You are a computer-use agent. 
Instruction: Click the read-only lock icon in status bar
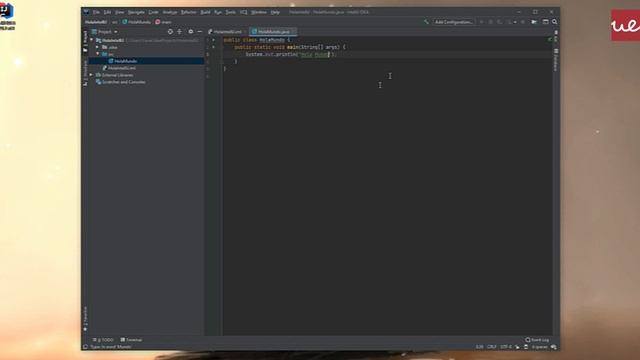[x=518, y=347]
